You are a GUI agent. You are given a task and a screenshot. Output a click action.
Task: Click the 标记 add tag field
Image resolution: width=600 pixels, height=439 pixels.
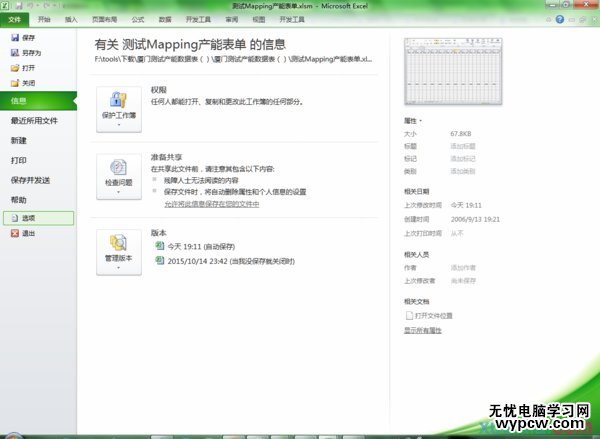(x=463, y=159)
